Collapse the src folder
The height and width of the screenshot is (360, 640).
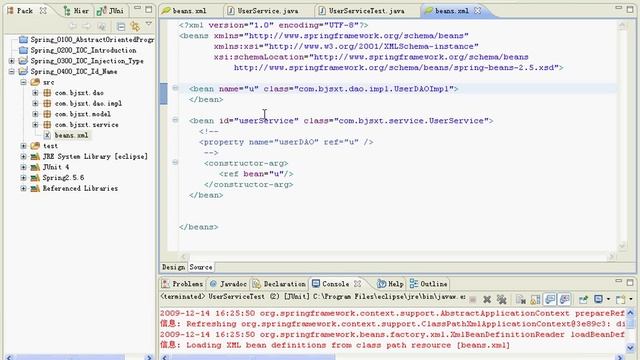click(23, 82)
